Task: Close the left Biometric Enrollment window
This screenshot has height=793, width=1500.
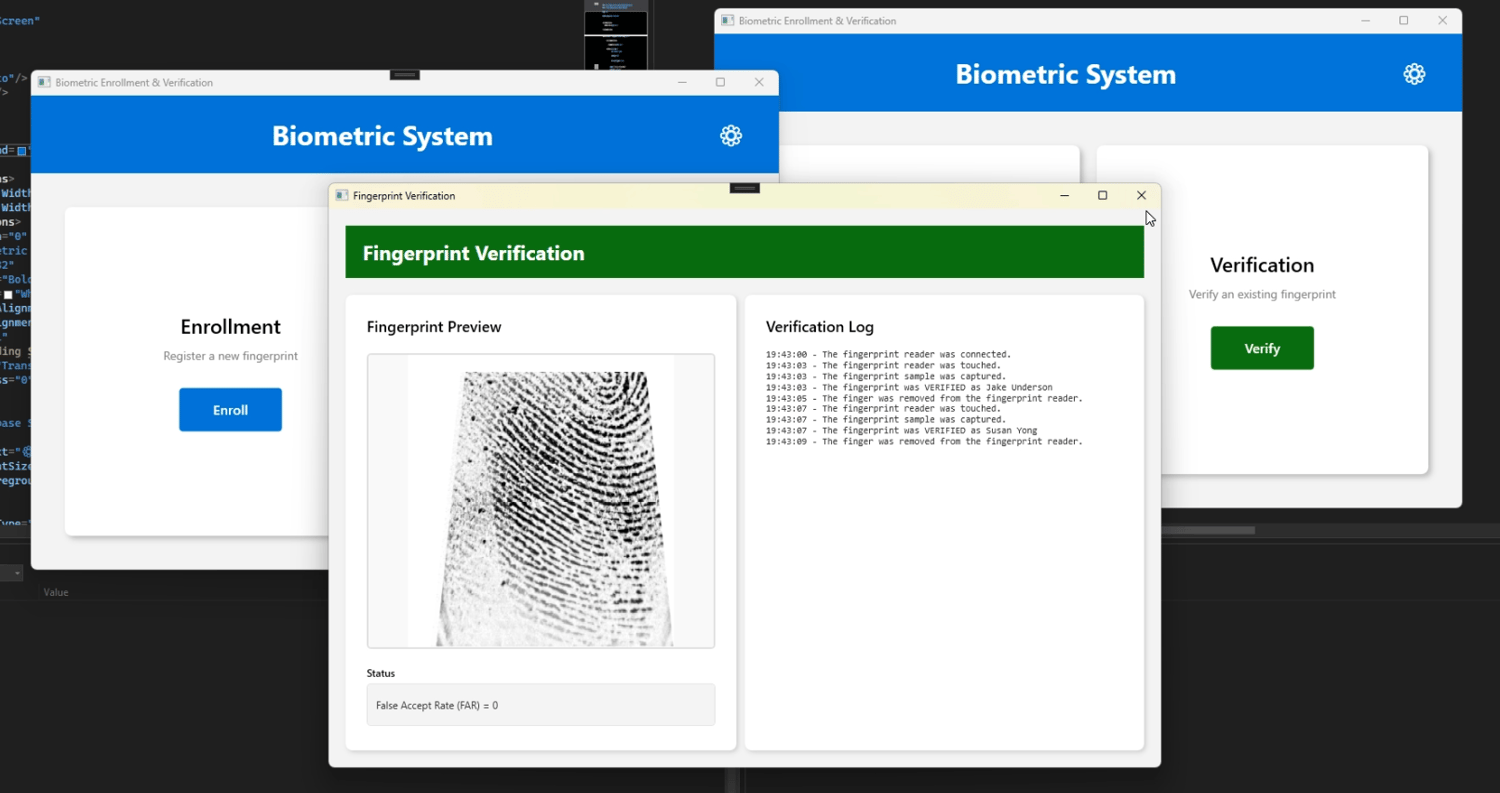Action: point(759,82)
